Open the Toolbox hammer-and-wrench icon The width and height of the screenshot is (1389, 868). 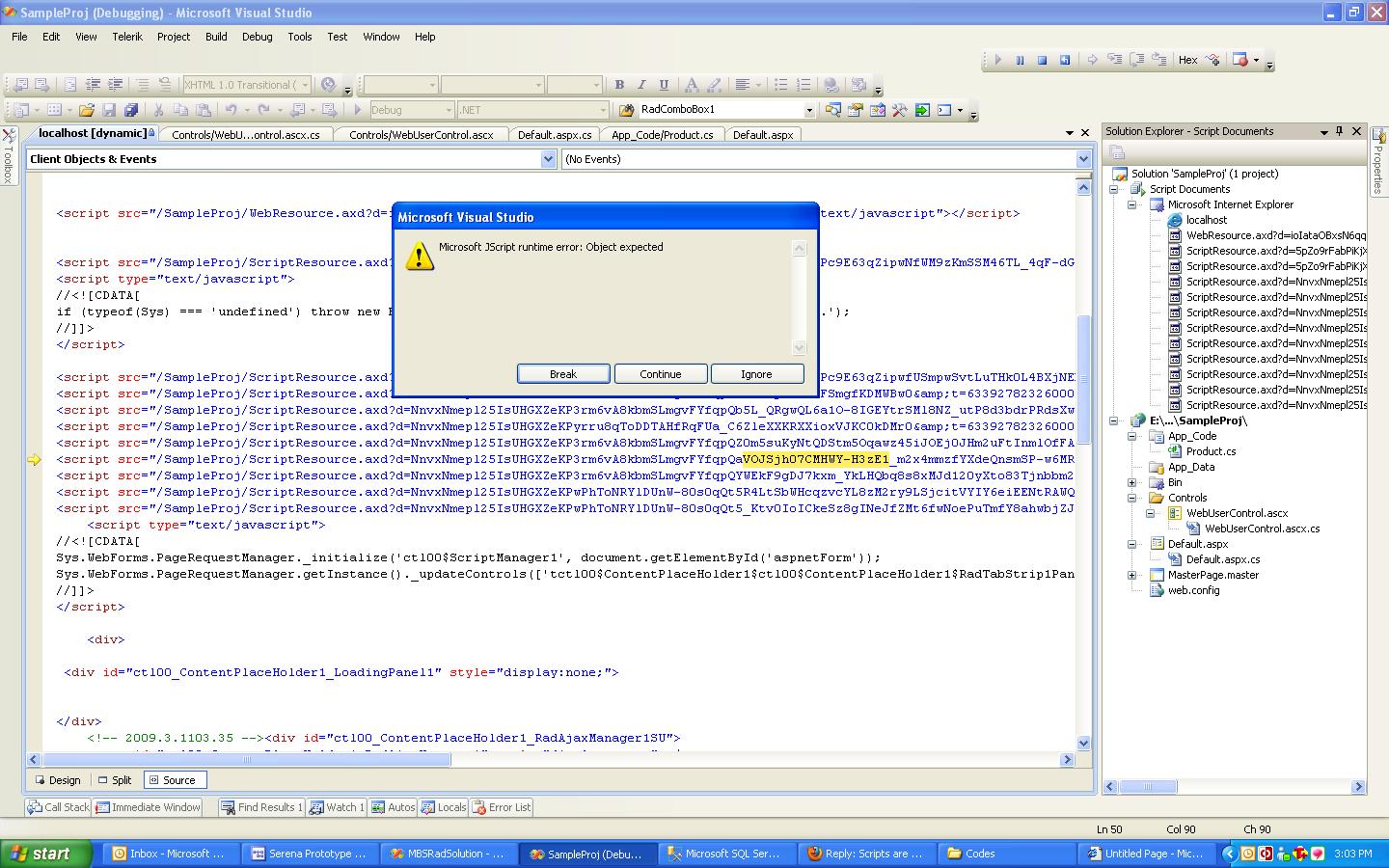click(899, 110)
